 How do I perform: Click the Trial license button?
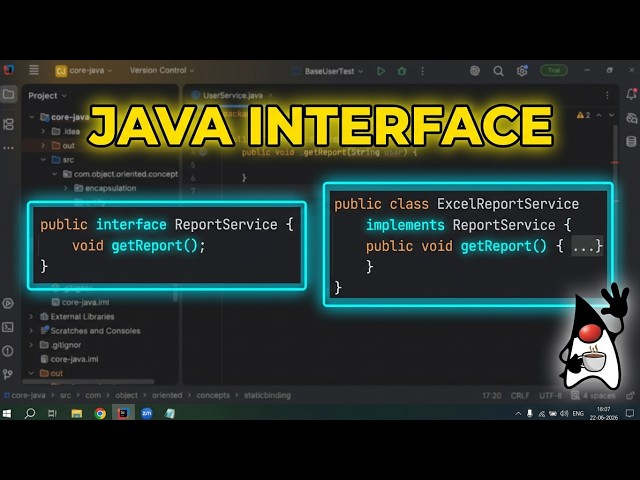(554, 71)
